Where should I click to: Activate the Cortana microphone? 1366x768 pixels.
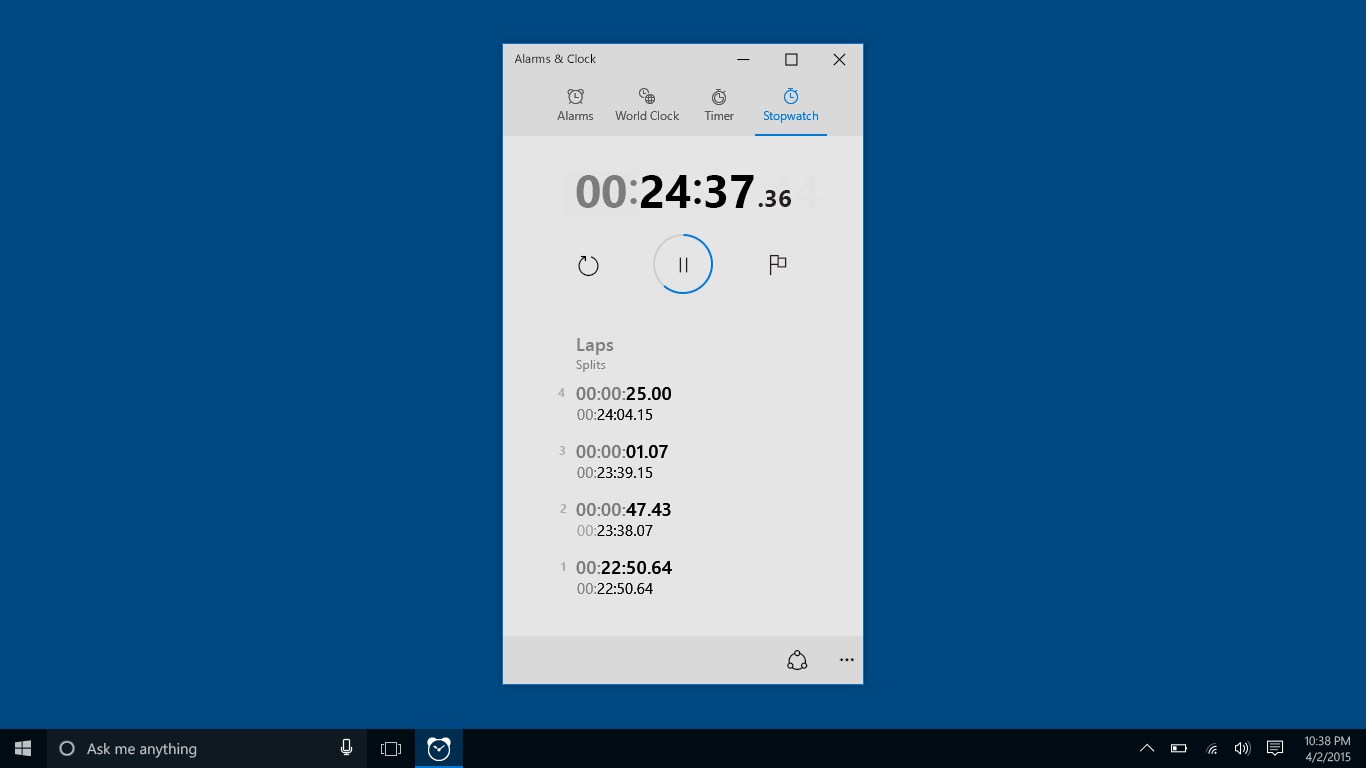click(x=346, y=748)
